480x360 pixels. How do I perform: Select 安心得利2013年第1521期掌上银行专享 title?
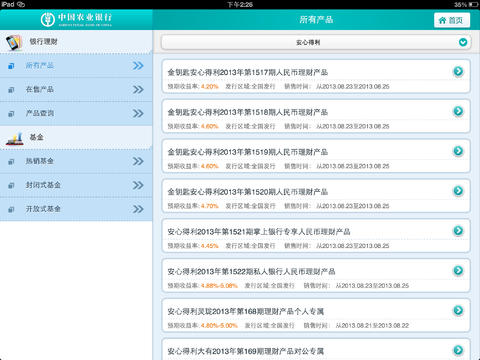(x=259, y=232)
